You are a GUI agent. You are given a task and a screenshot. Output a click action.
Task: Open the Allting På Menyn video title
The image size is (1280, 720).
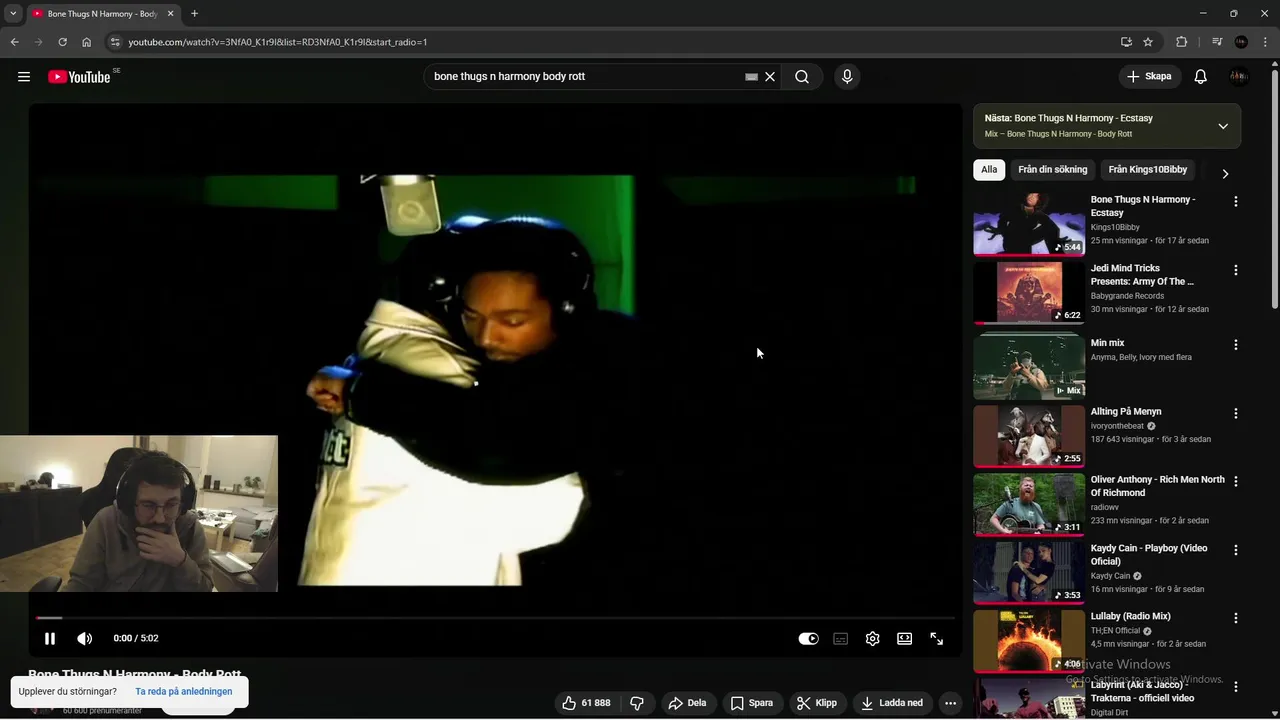point(1126,412)
